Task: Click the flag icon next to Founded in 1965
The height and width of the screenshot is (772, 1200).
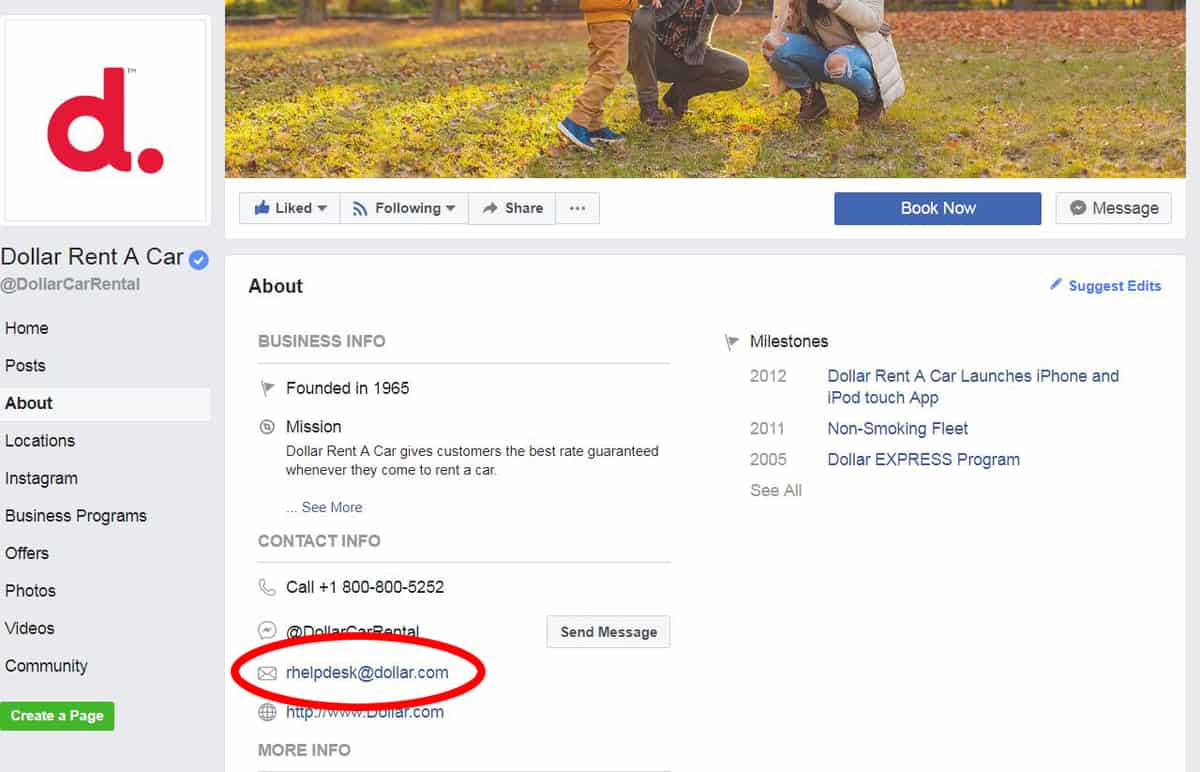Action: pyautogui.click(x=267, y=388)
